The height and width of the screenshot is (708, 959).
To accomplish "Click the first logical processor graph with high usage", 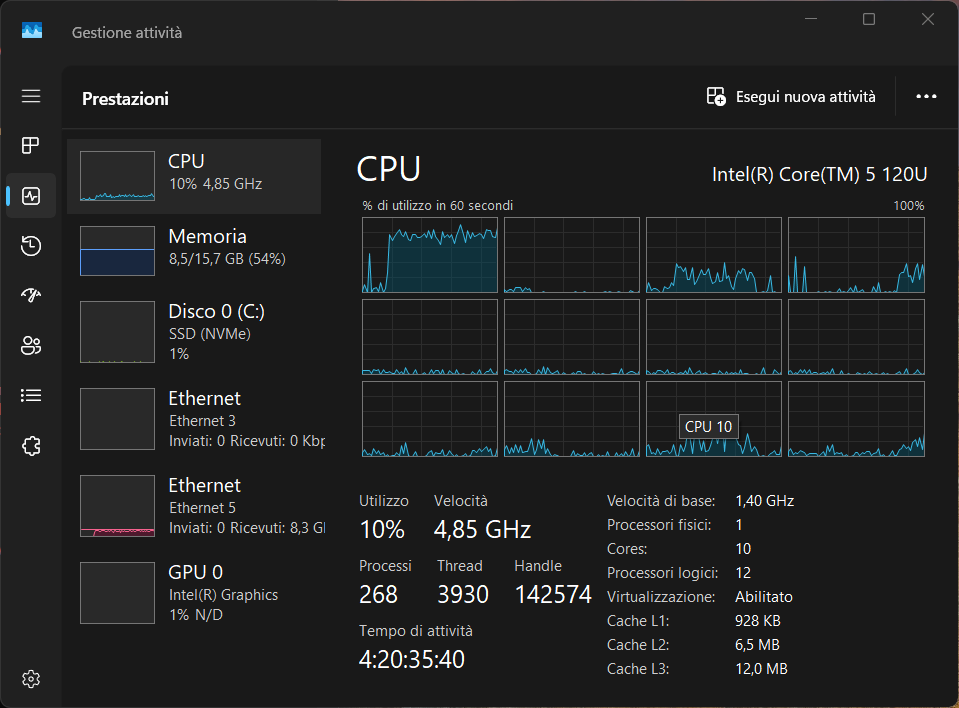I will 430,255.
